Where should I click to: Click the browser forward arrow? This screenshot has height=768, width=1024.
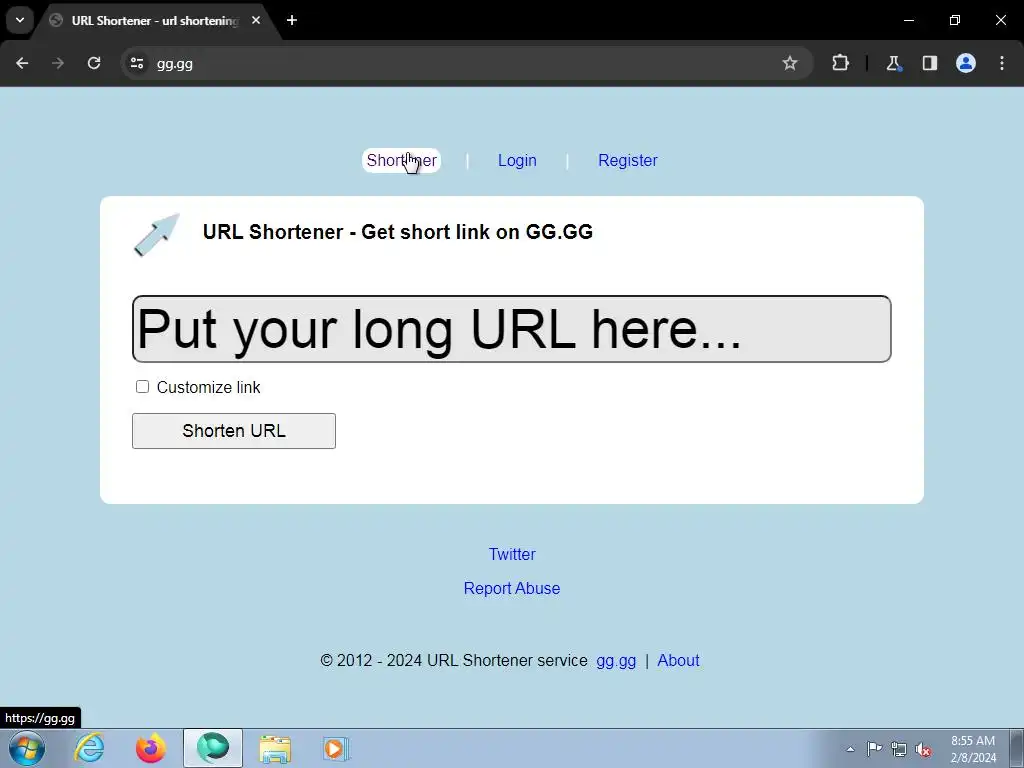[x=58, y=63]
